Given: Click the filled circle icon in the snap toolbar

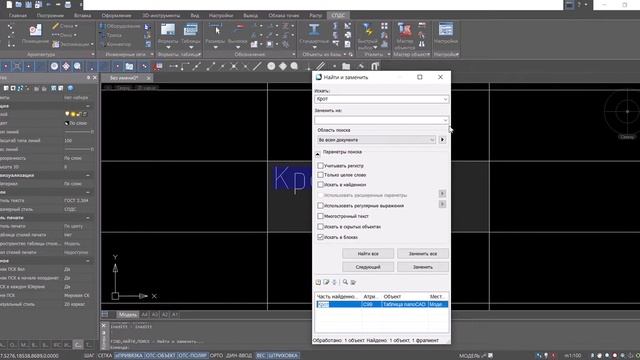Looking at the screenshot, I should click(271, 66).
